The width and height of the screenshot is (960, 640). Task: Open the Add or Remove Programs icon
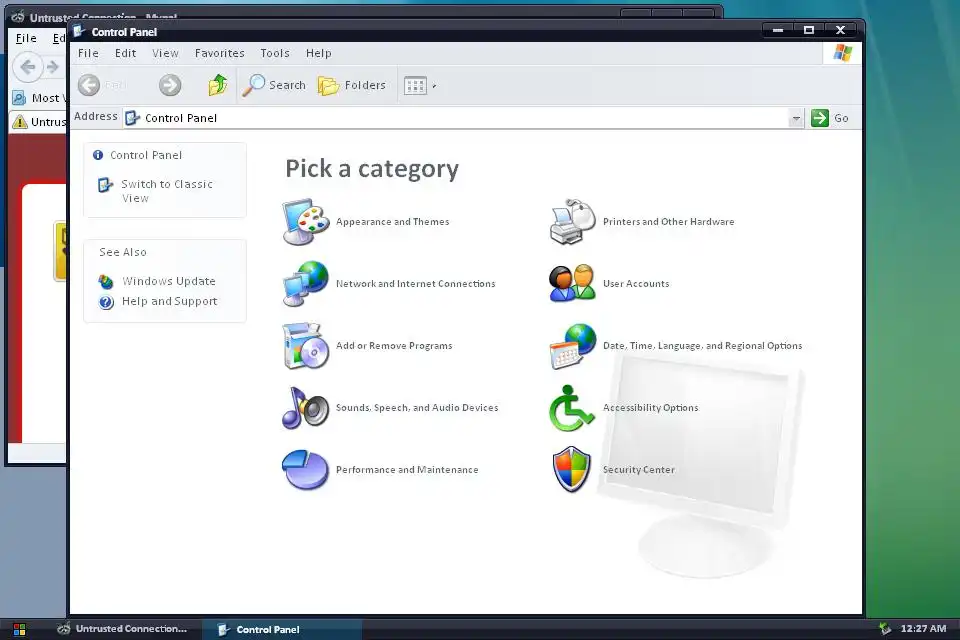(306, 345)
